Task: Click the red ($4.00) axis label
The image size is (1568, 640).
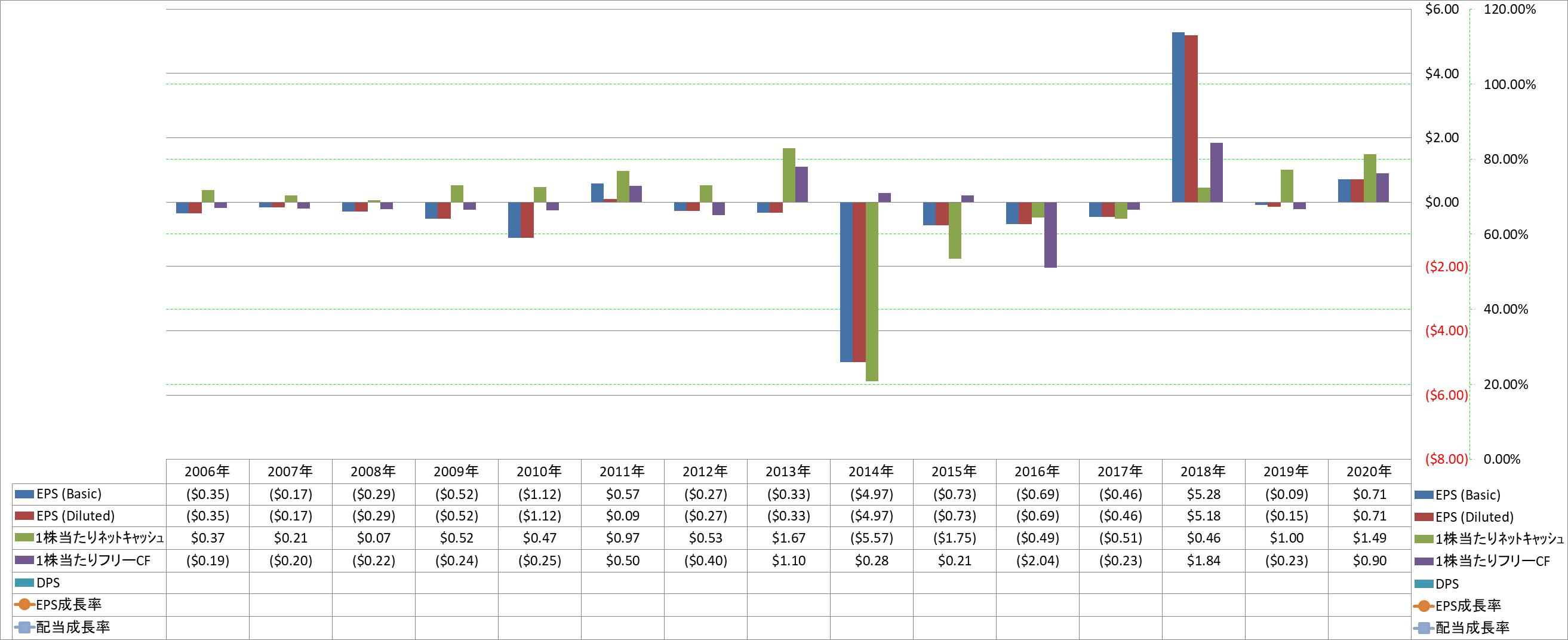Action: 1446,330
